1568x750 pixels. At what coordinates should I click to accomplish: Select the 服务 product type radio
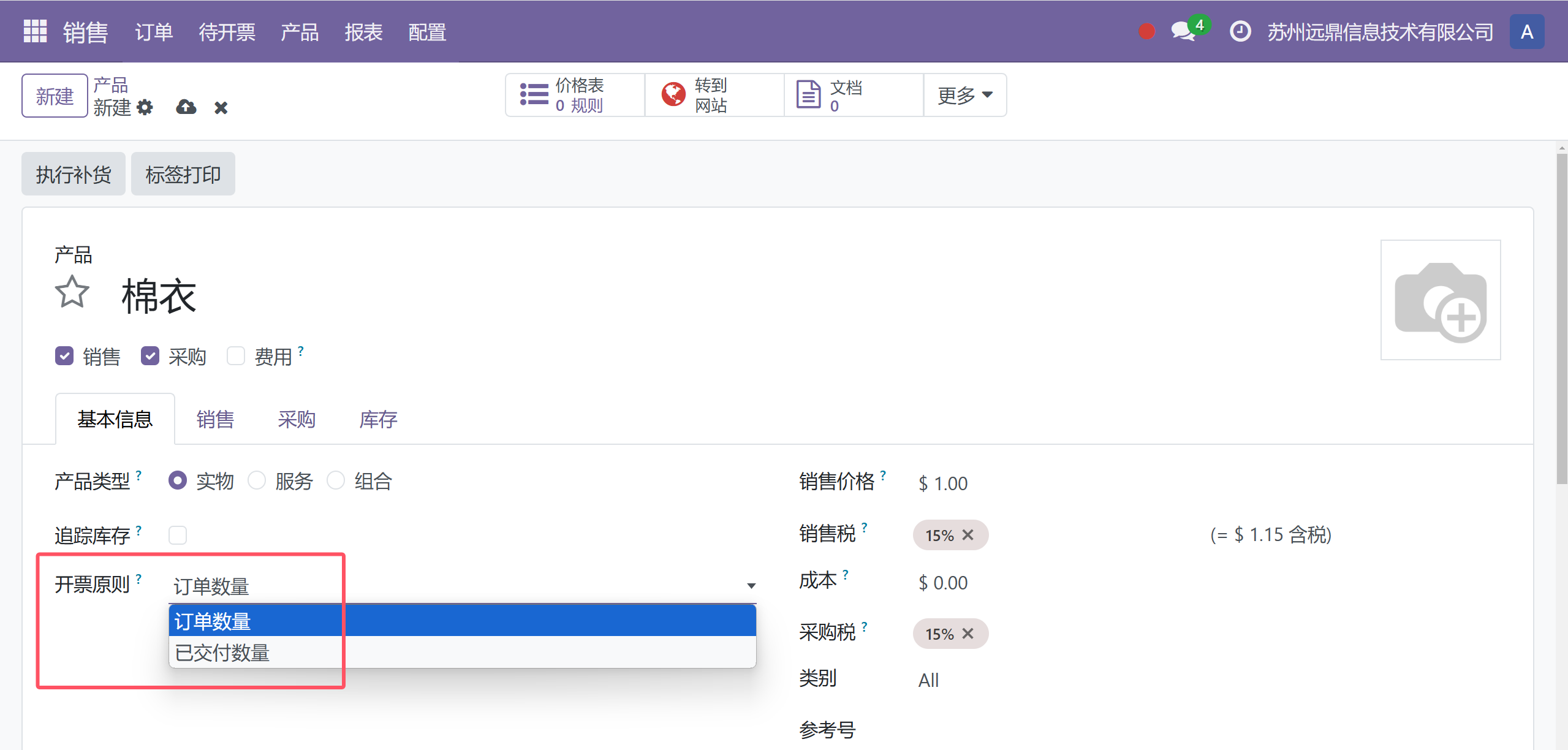(x=257, y=480)
